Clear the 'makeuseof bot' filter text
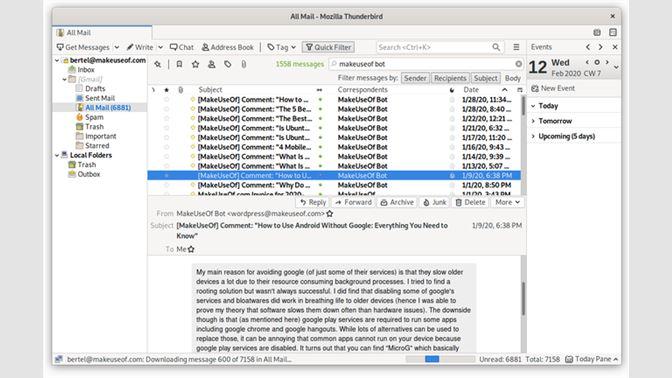Viewport: 672px width, 378px height. click(x=519, y=64)
